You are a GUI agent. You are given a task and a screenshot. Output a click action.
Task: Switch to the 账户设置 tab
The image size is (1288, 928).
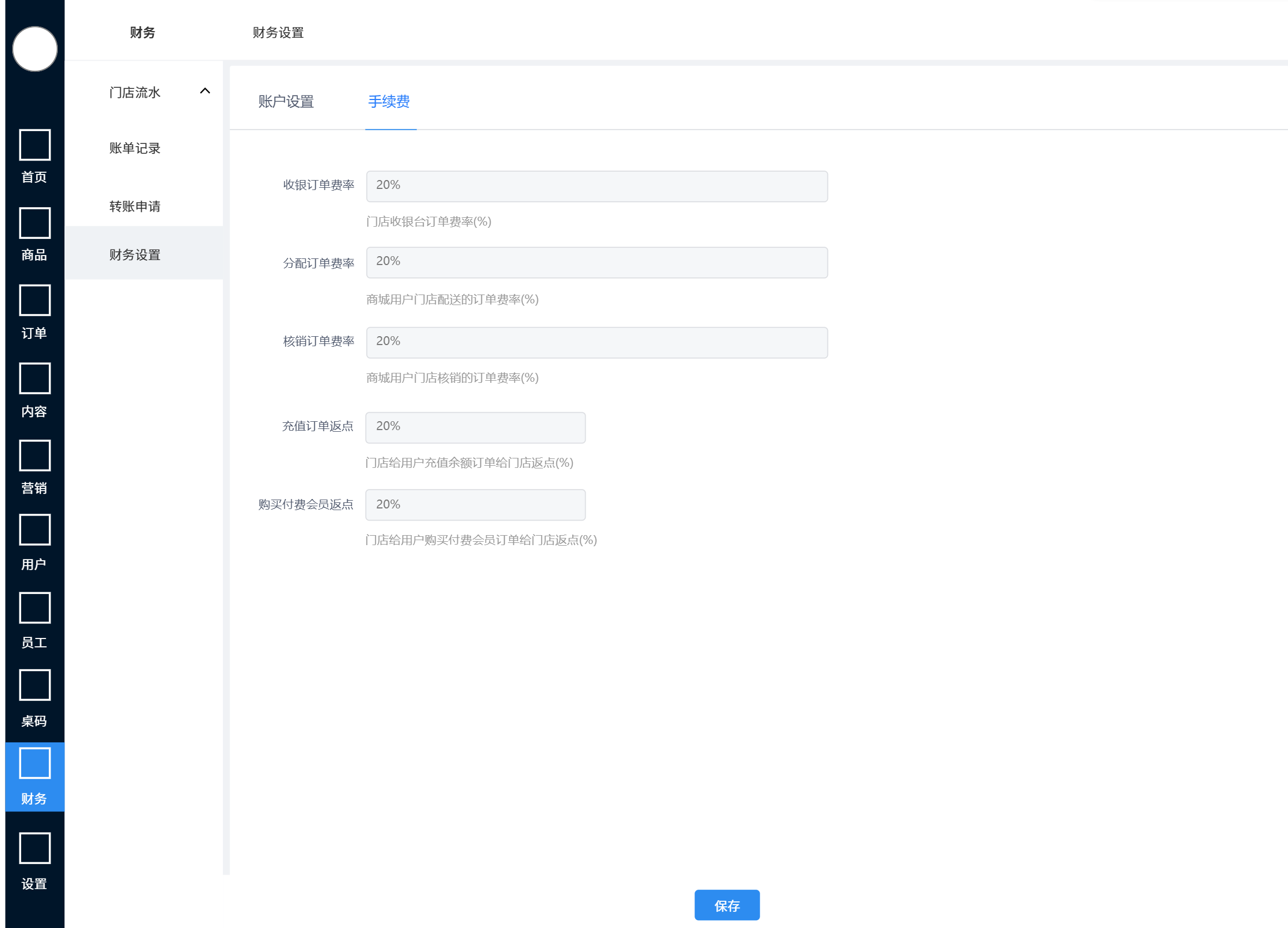click(x=286, y=102)
